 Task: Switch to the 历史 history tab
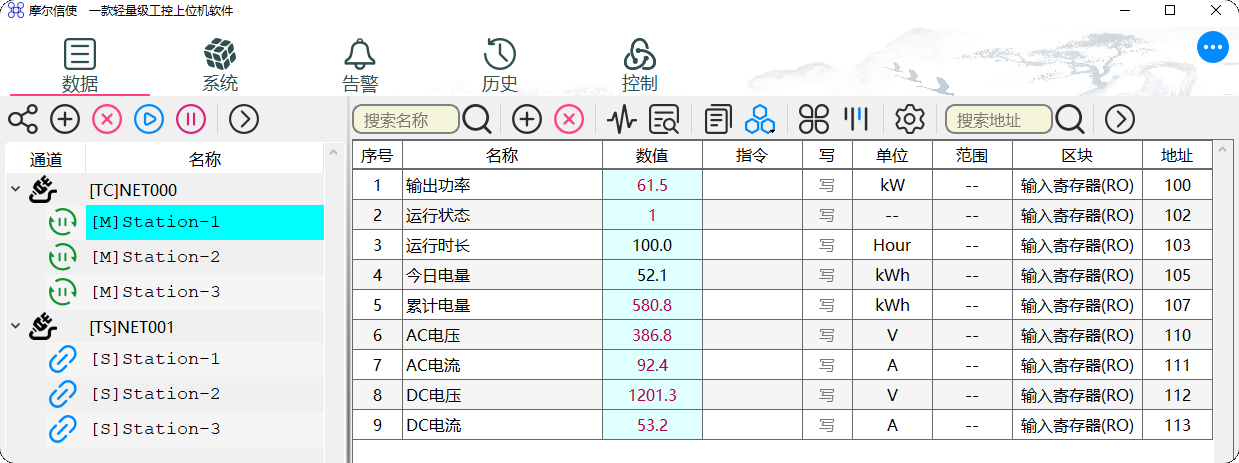pos(500,66)
